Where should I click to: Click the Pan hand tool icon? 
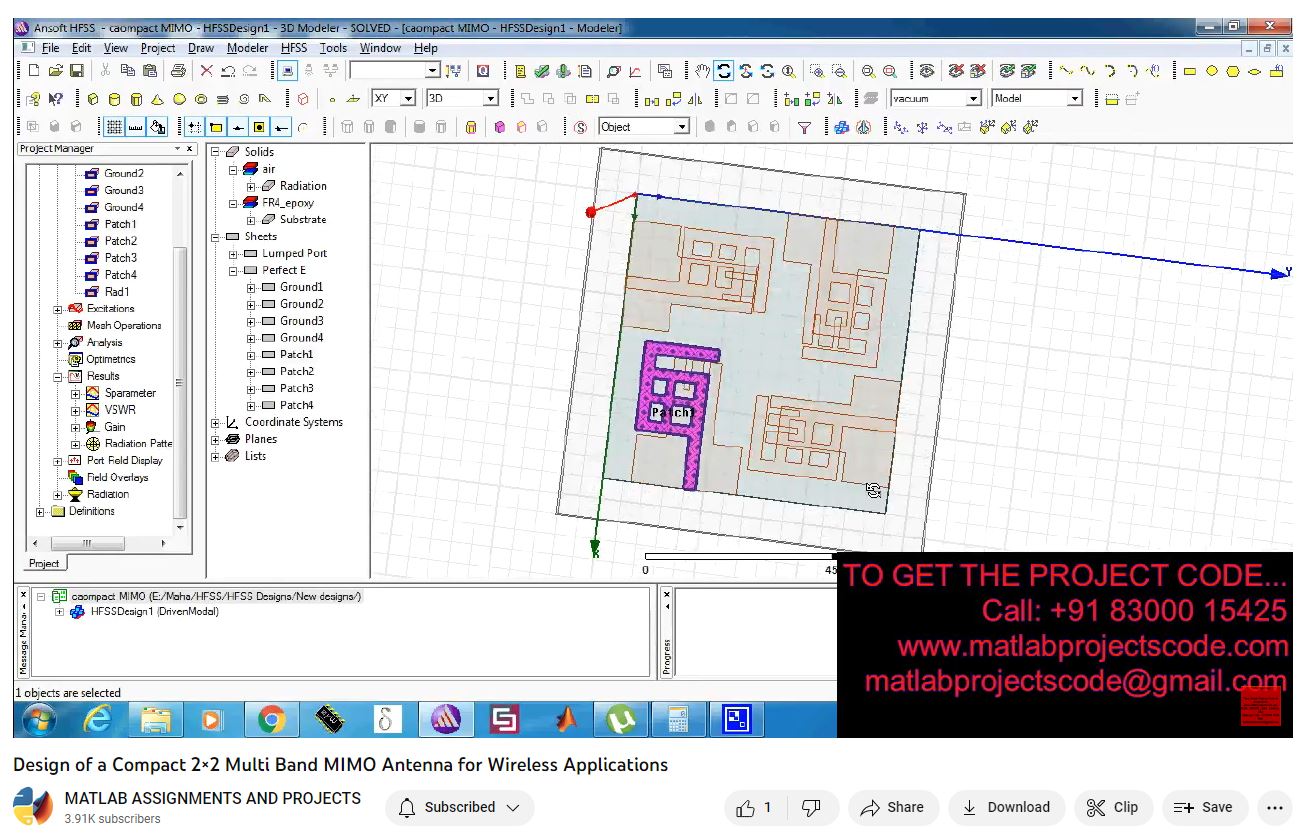(x=703, y=71)
